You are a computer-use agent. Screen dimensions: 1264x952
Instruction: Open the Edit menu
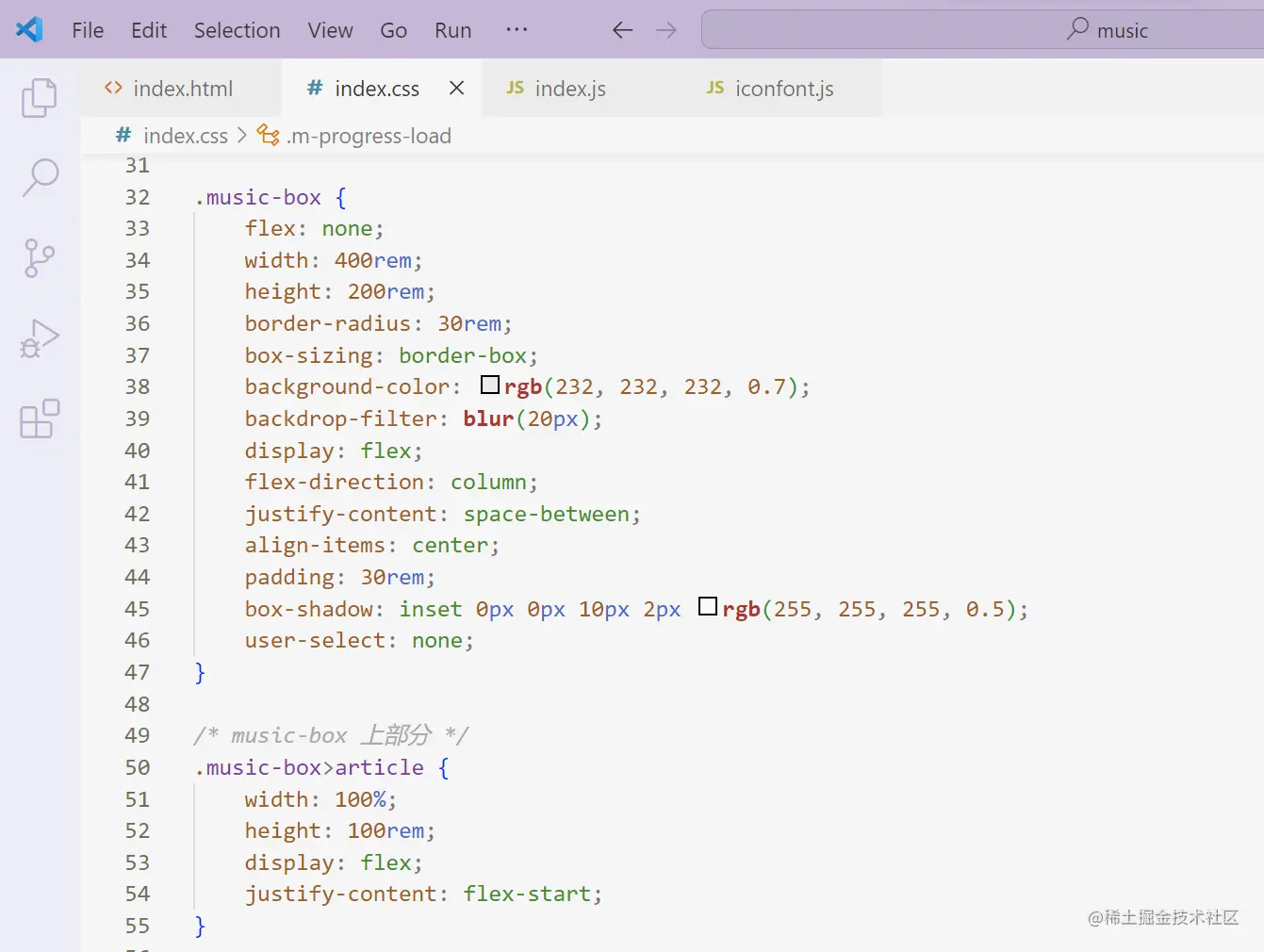click(x=149, y=30)
